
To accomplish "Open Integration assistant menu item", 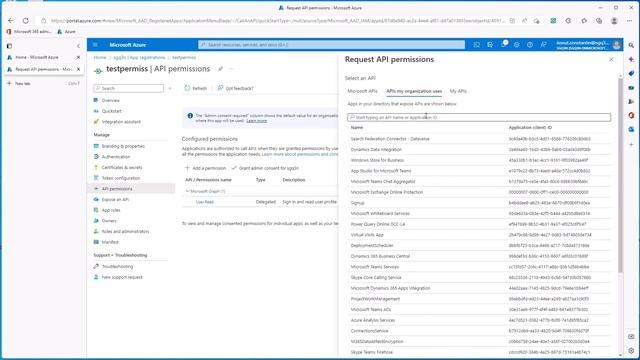I will click(x=121, y=122).
